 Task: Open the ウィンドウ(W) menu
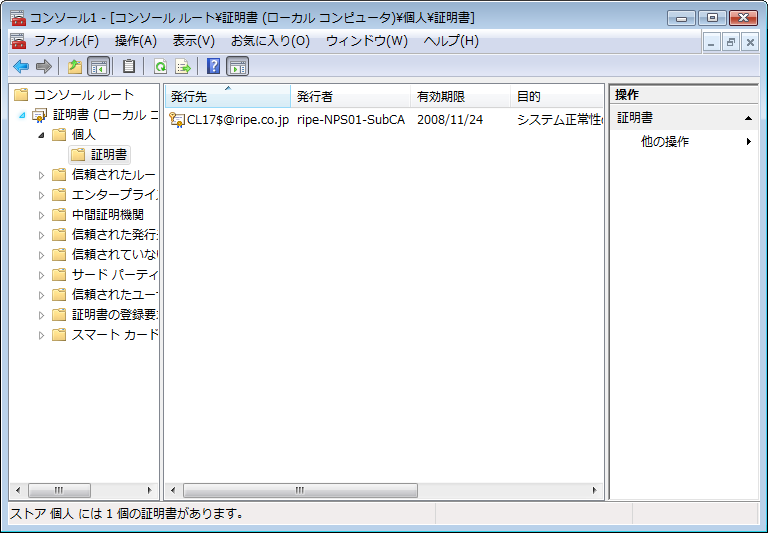tap(367, 41)
